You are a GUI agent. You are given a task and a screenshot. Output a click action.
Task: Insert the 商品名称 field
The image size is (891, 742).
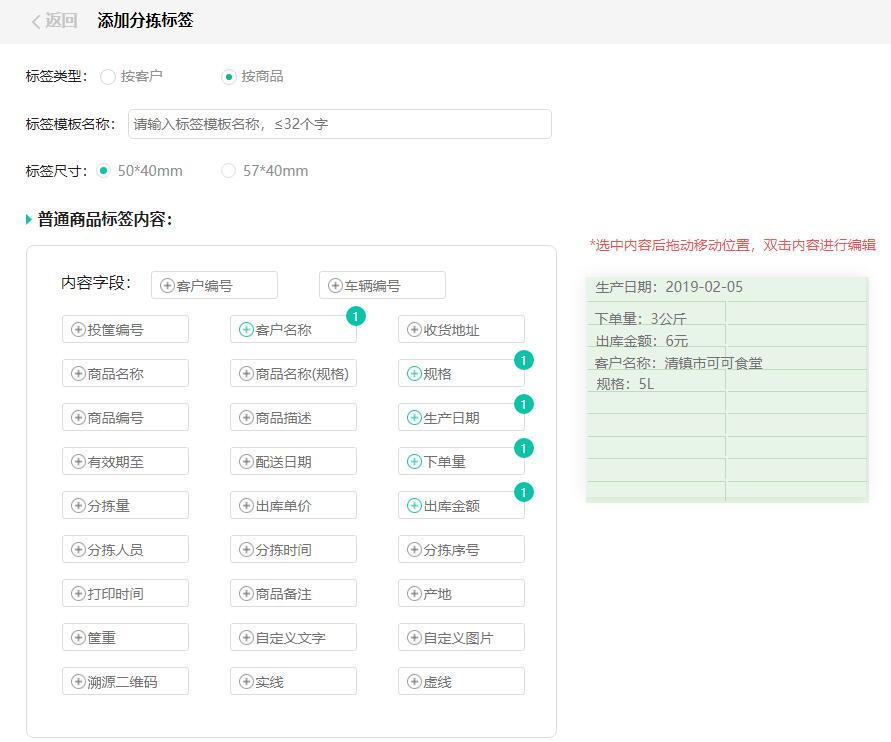pos(125,373)
